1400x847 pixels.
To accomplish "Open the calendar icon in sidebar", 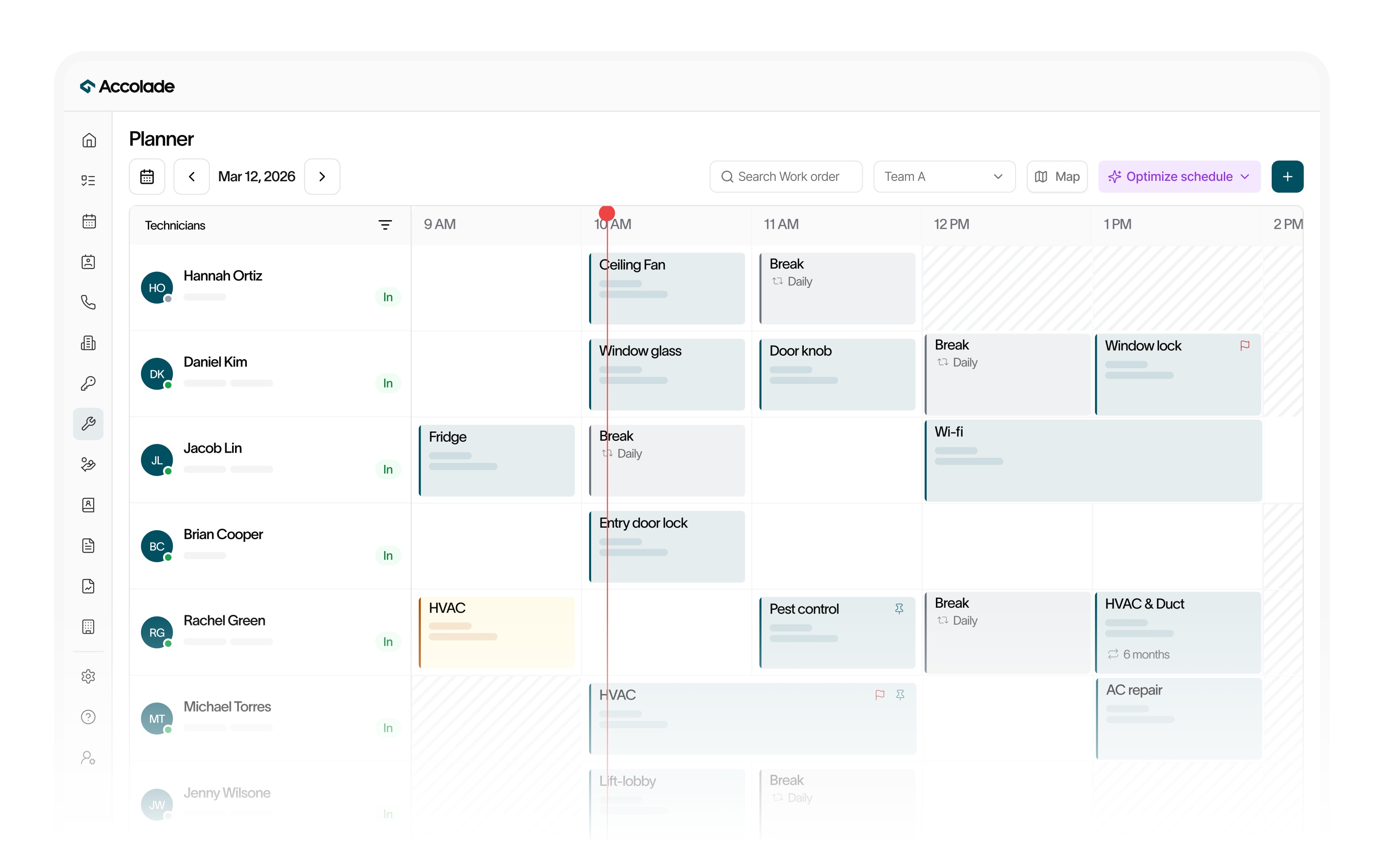I will 89,221.
